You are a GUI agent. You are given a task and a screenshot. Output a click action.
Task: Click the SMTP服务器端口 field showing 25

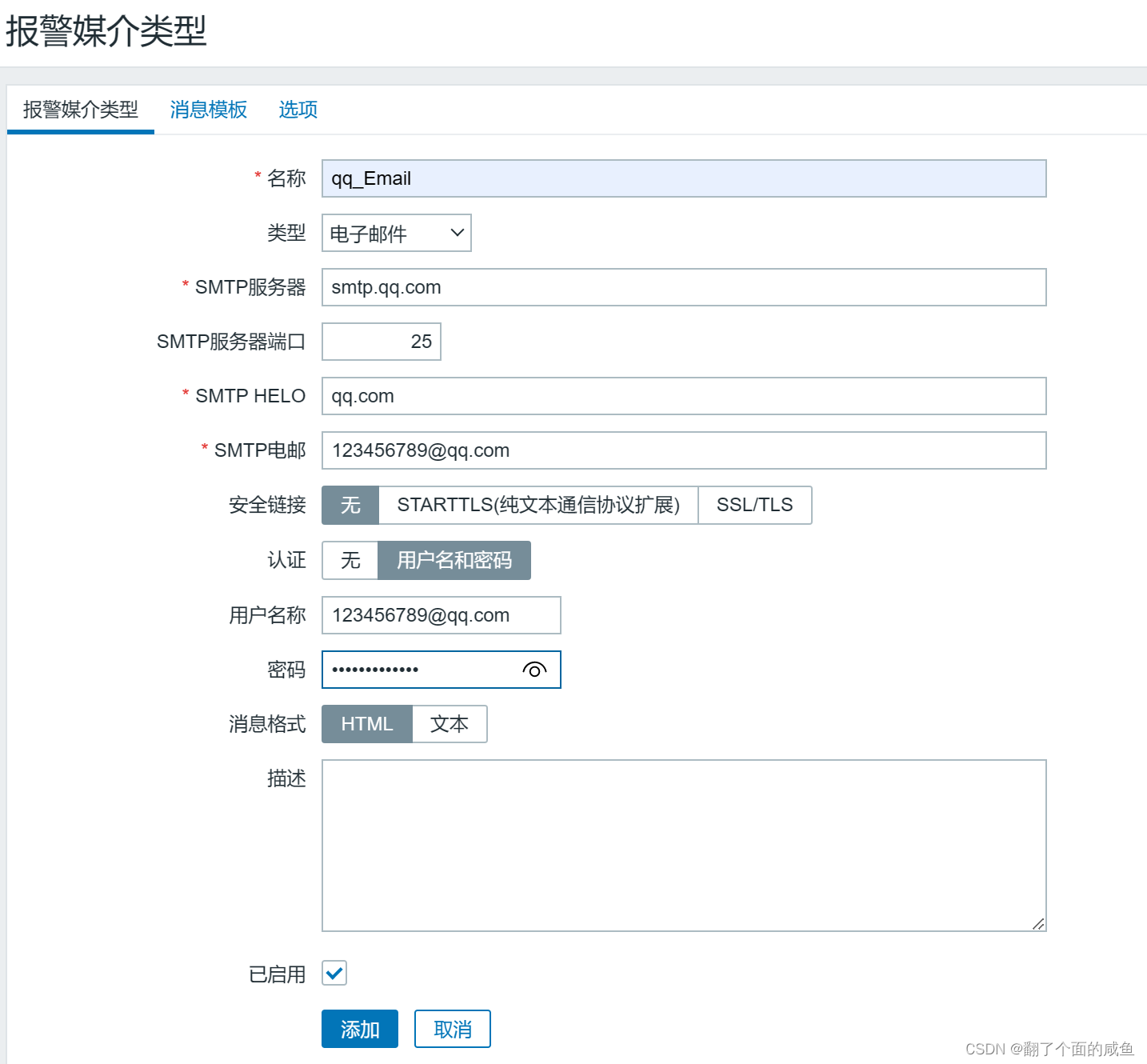pos(382,342)
